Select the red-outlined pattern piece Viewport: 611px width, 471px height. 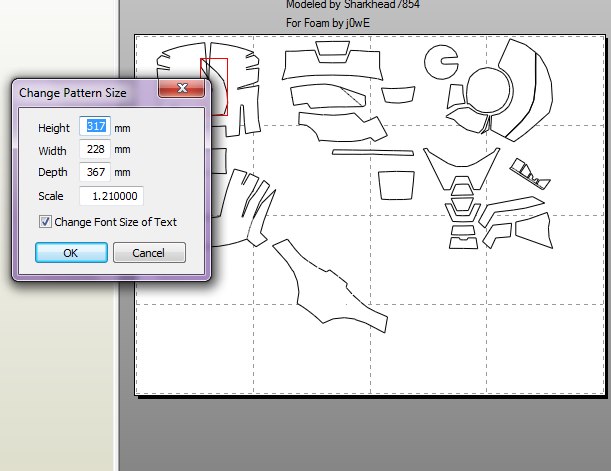(214, 87)
